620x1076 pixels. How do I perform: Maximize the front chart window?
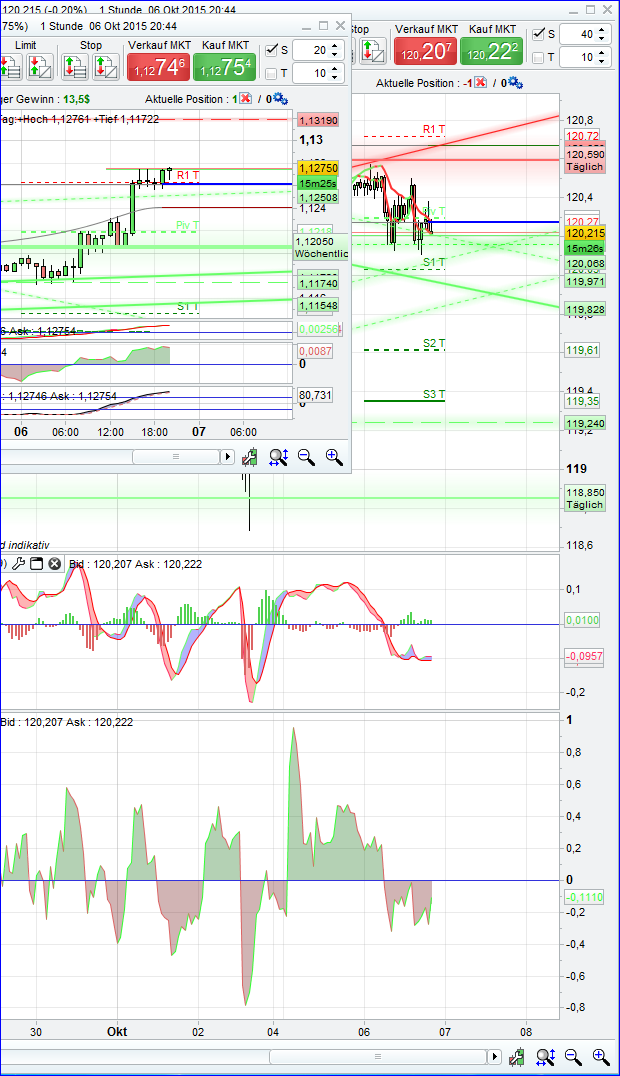coord(323,26)
